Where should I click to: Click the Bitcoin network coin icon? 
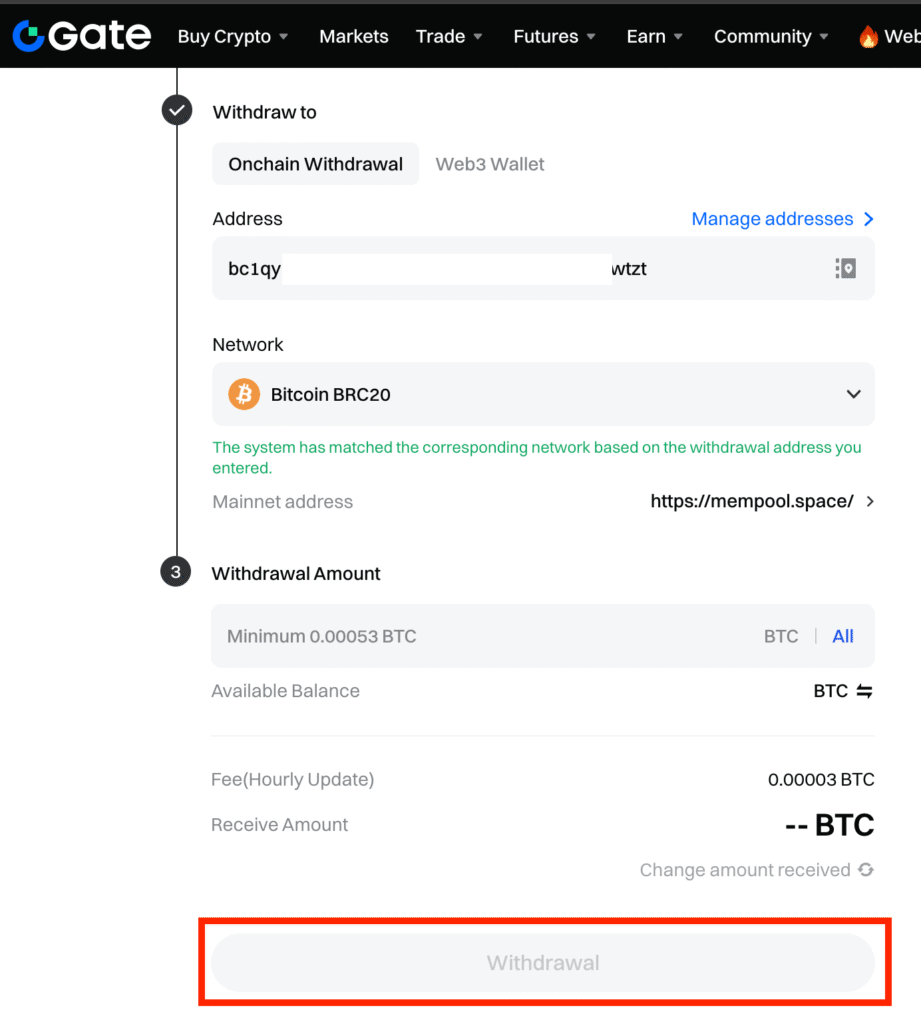[244, 394]
